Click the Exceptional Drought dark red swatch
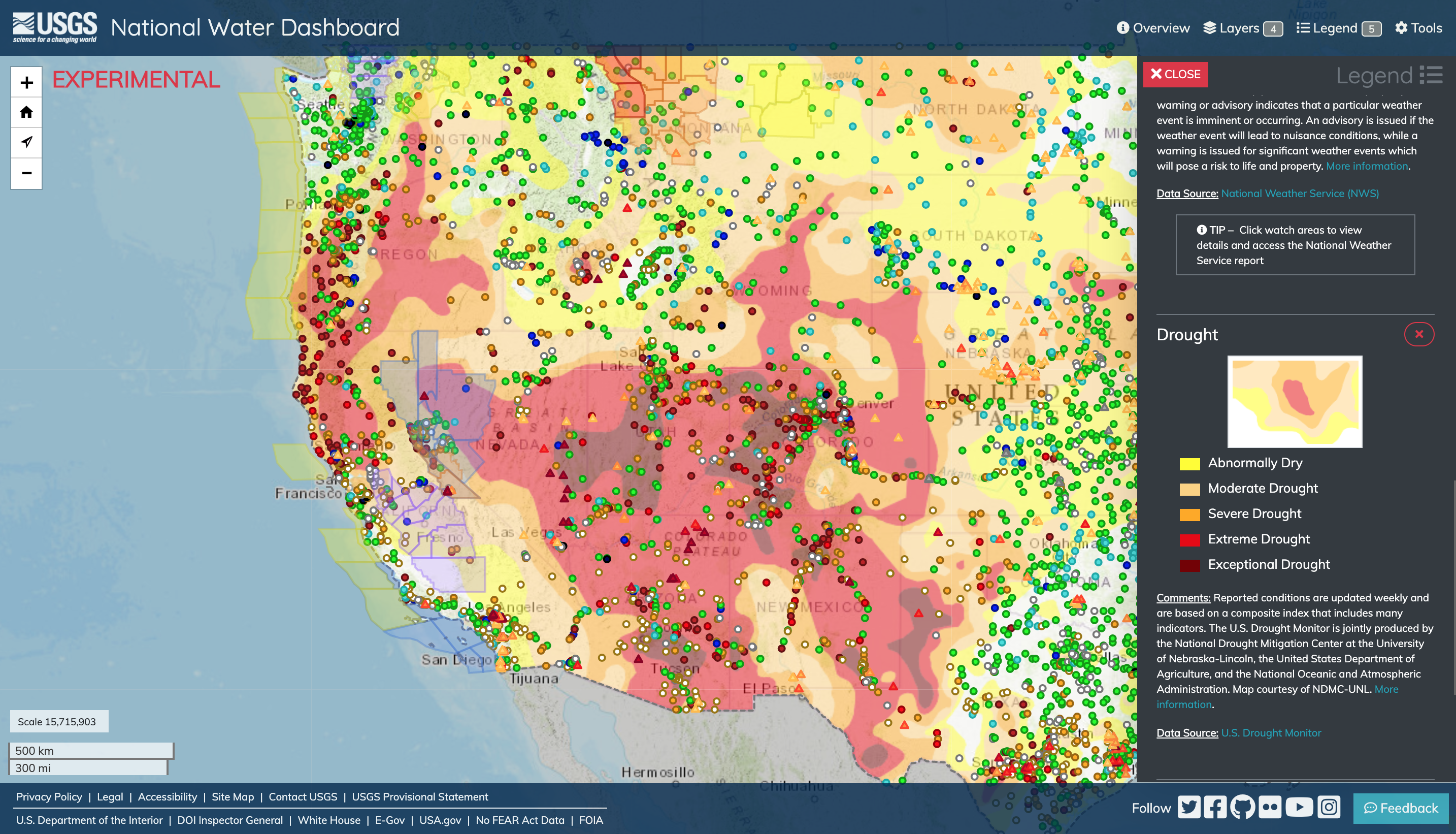Screen dimensions: 1456x834 tap(1190, 565)
